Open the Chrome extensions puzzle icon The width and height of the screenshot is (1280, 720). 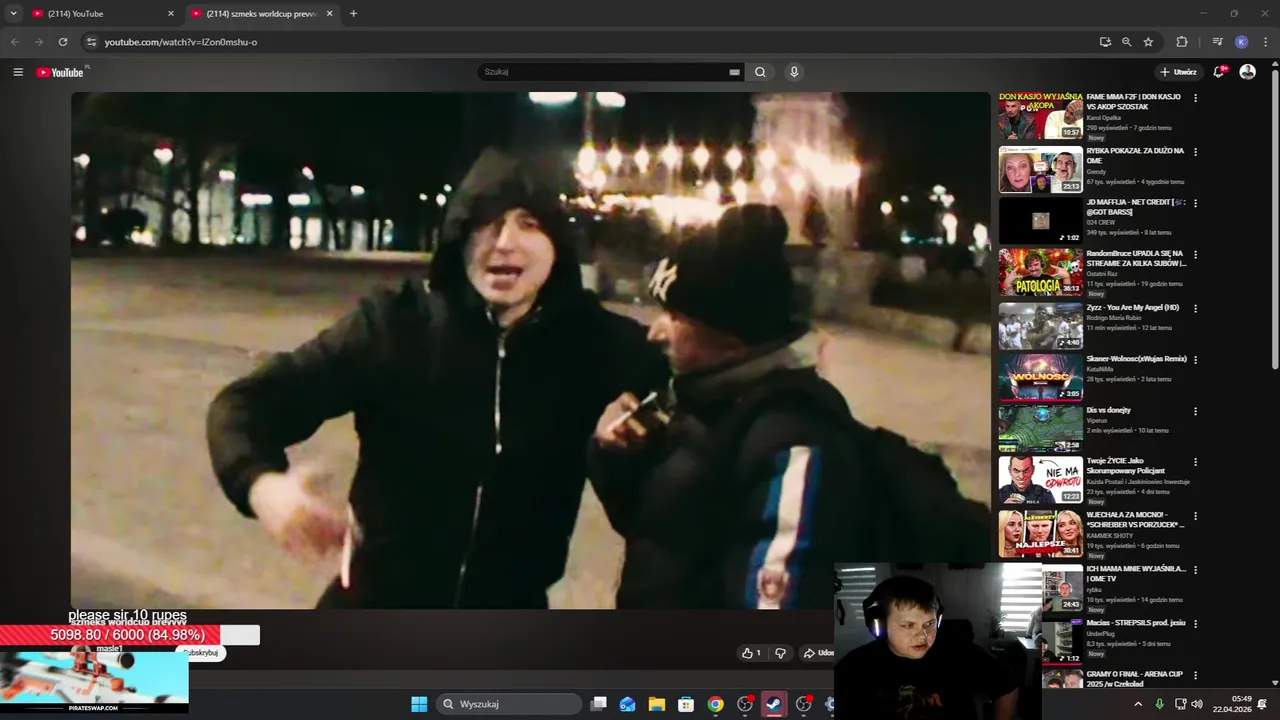coord(1182,42)
